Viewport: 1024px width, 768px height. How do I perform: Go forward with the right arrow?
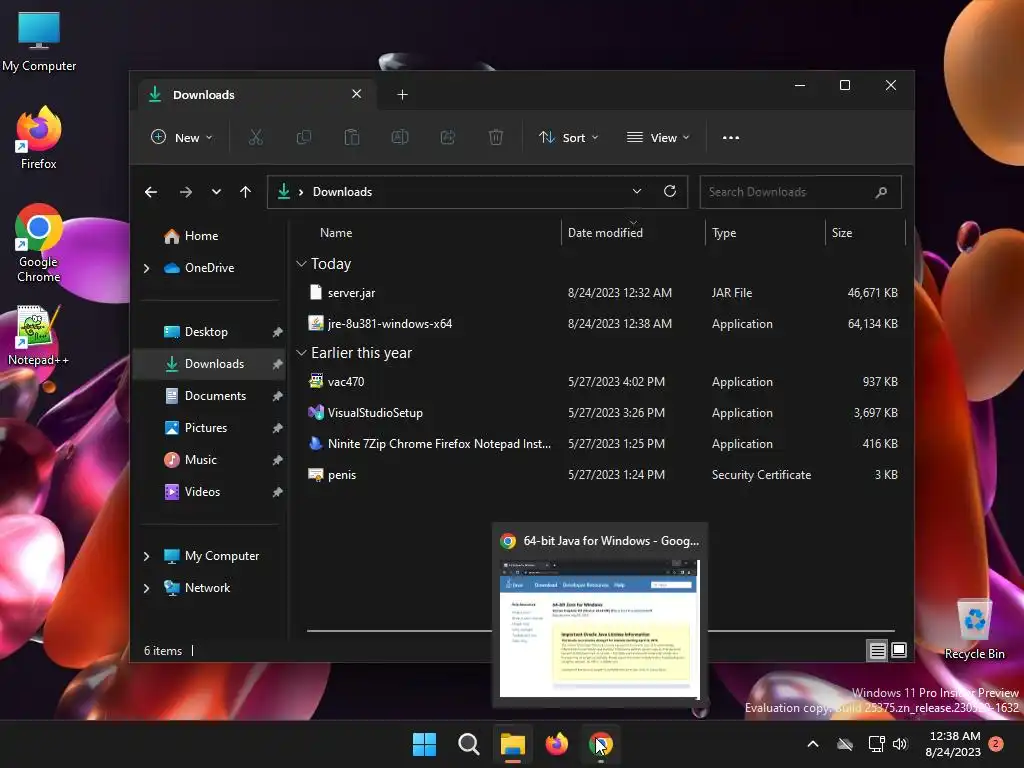pyautogui.click(x=185, y=192)
